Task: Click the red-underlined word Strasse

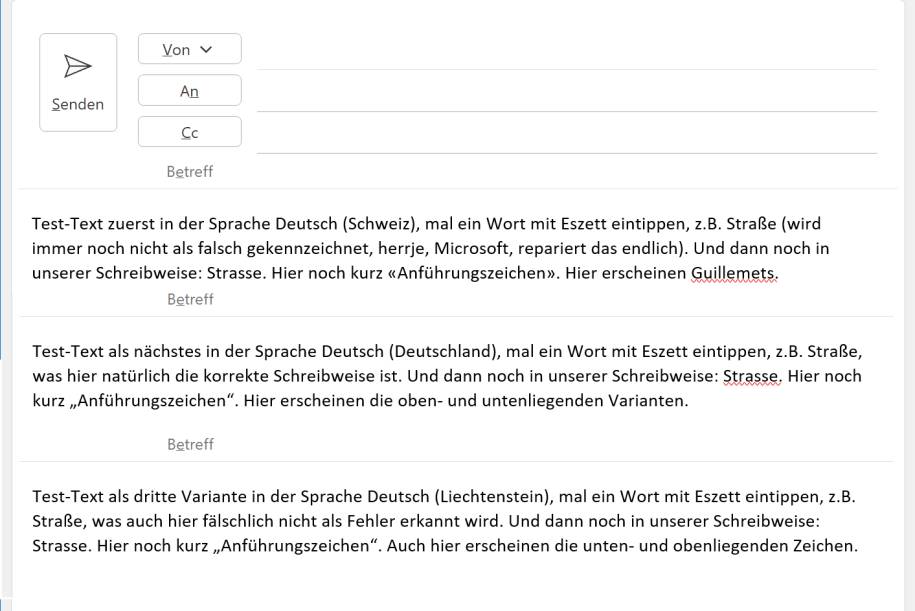Action: 752,376
